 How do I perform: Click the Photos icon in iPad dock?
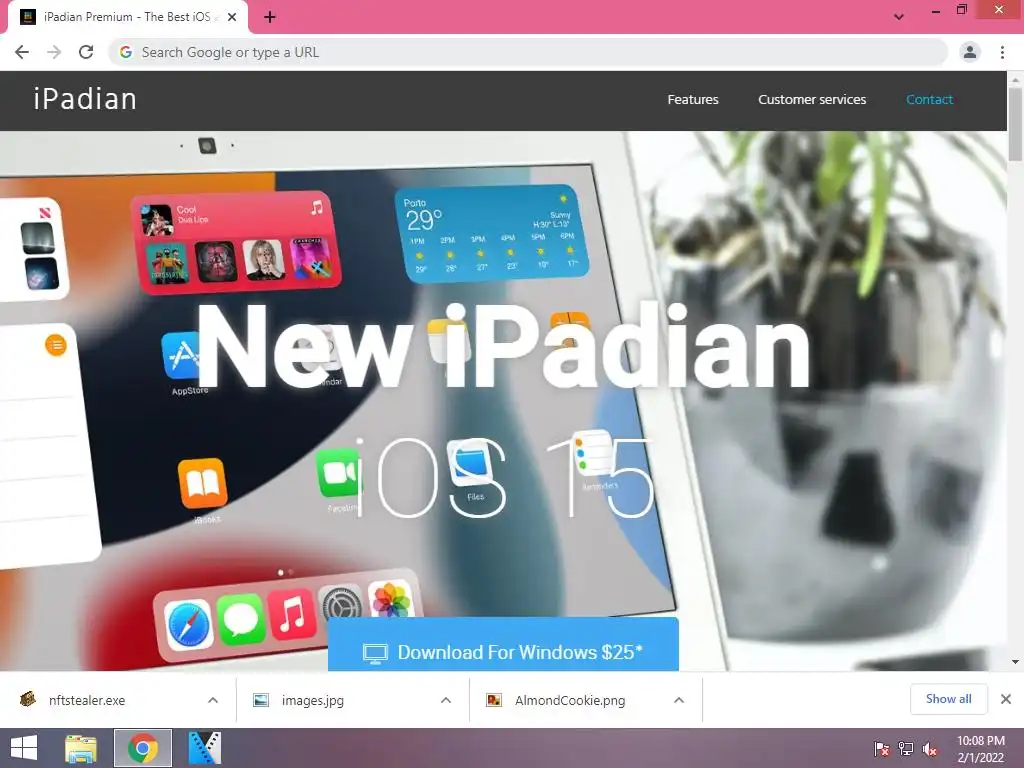coord(391,600)
